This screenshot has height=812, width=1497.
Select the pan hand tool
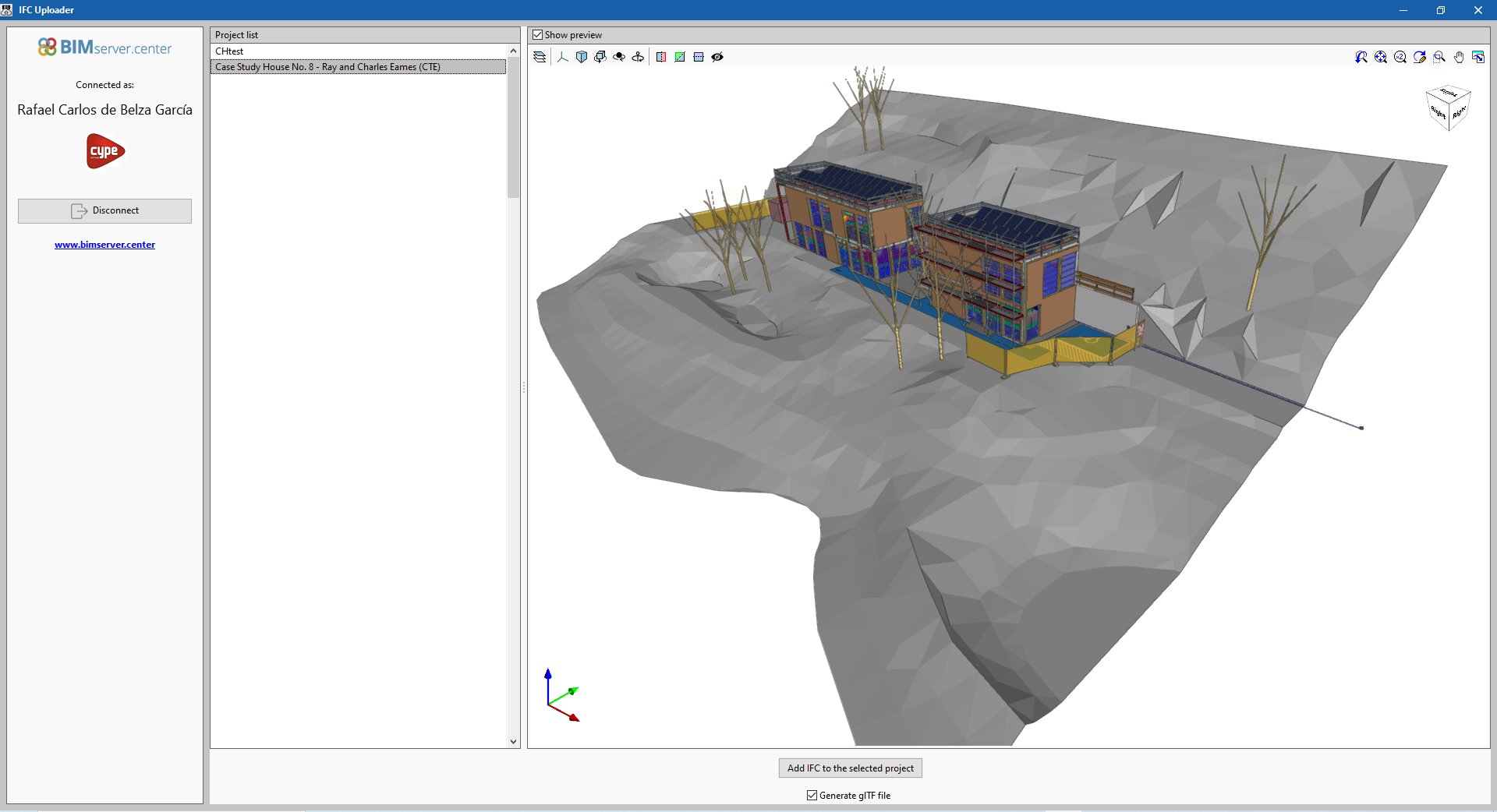1459,56
